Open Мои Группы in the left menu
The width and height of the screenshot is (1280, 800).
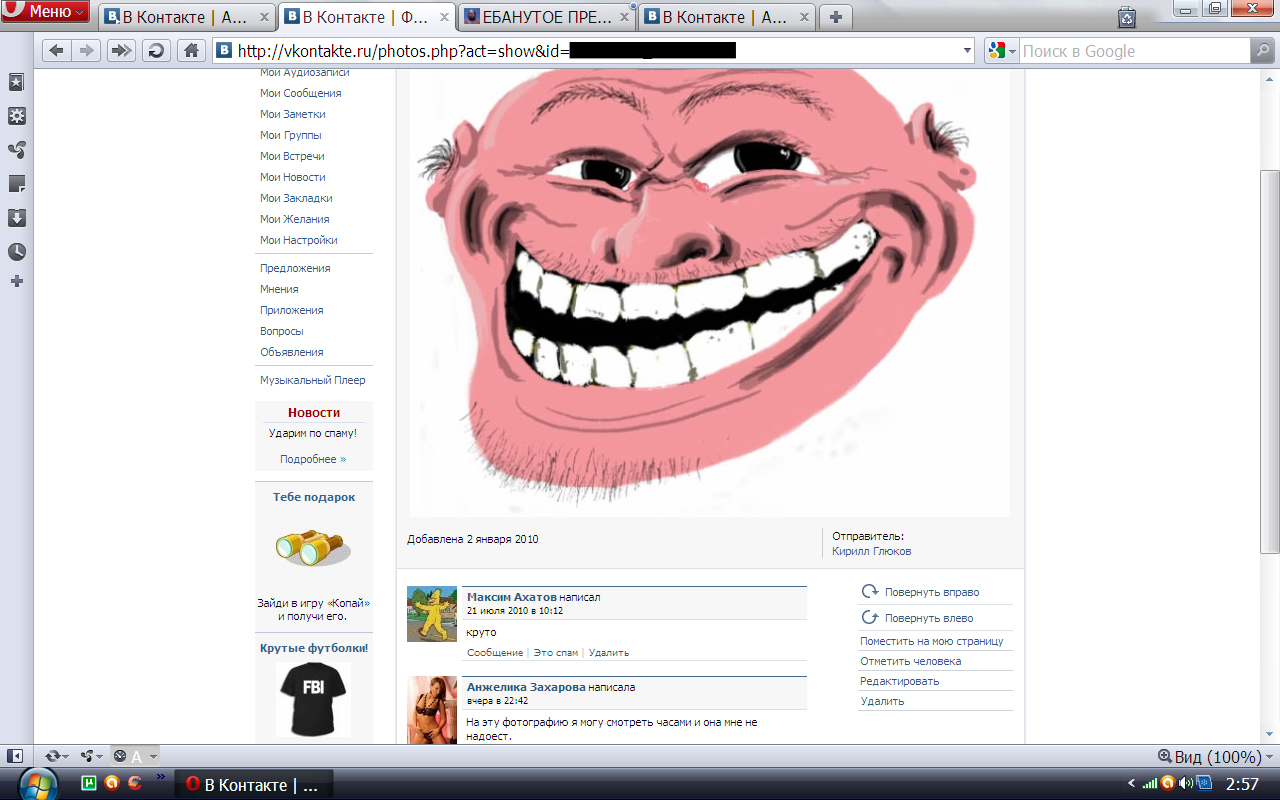click(291, 135)
